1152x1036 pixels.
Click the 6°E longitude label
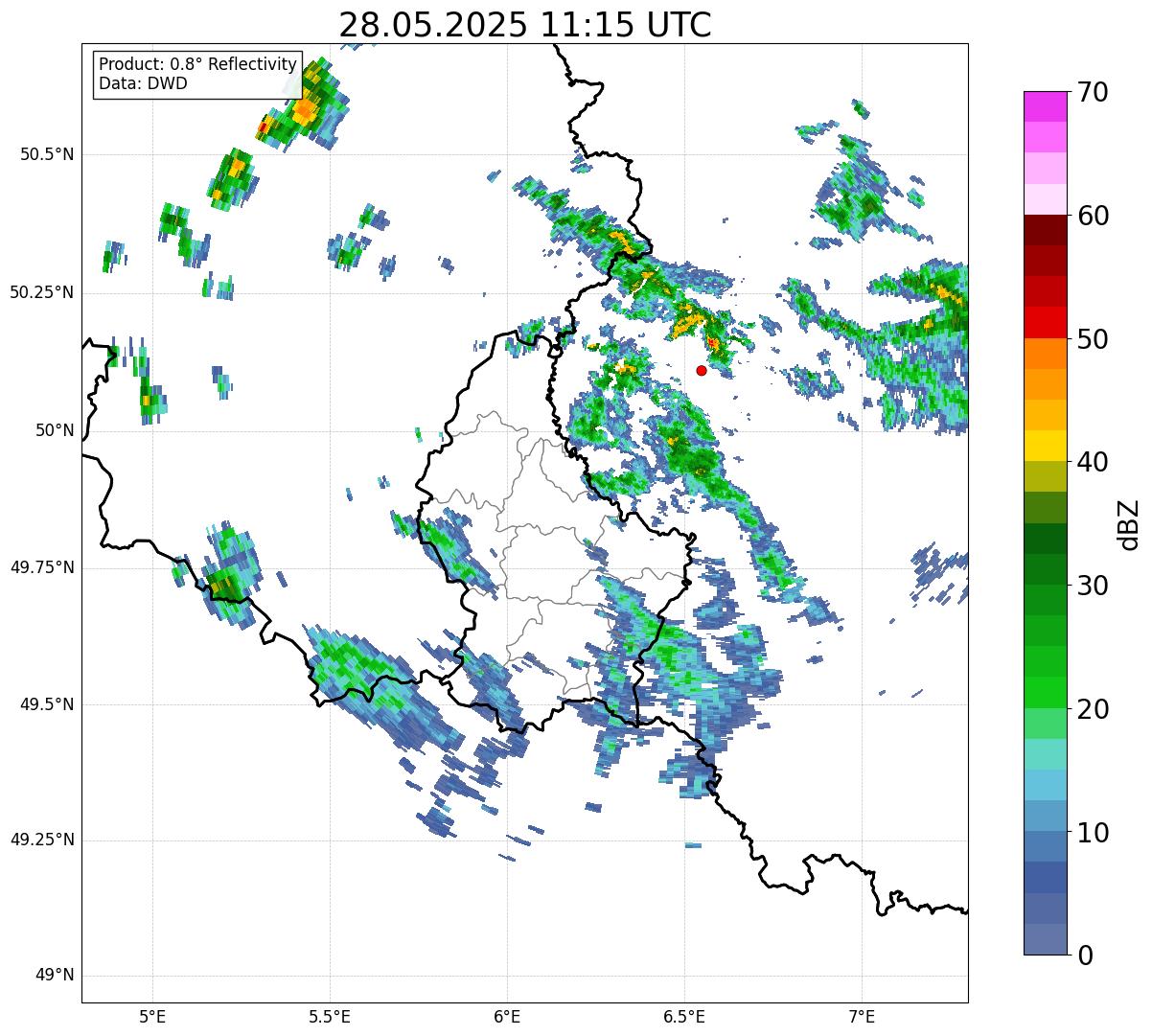click(507, 1016)
